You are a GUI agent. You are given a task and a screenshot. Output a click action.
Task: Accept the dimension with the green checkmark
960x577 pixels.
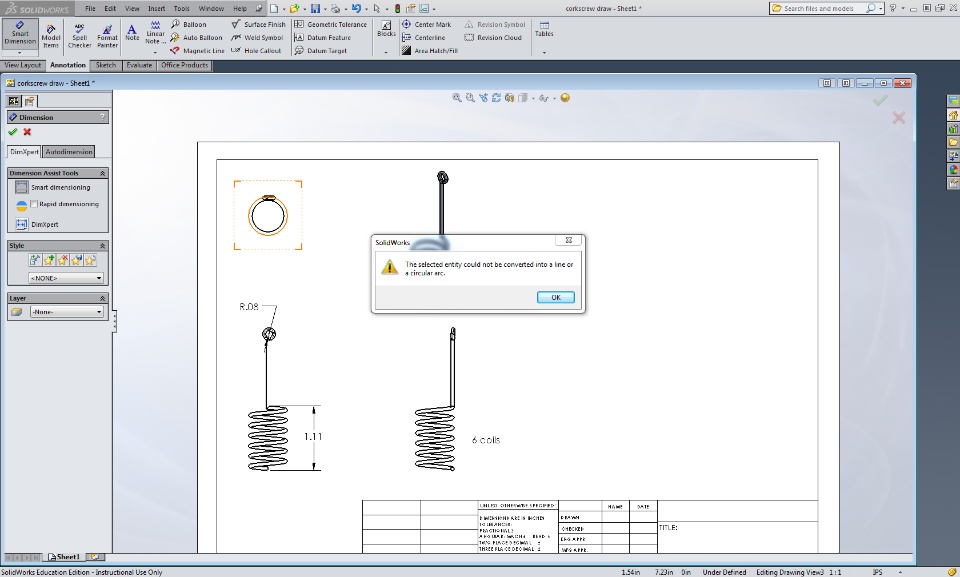13,132
